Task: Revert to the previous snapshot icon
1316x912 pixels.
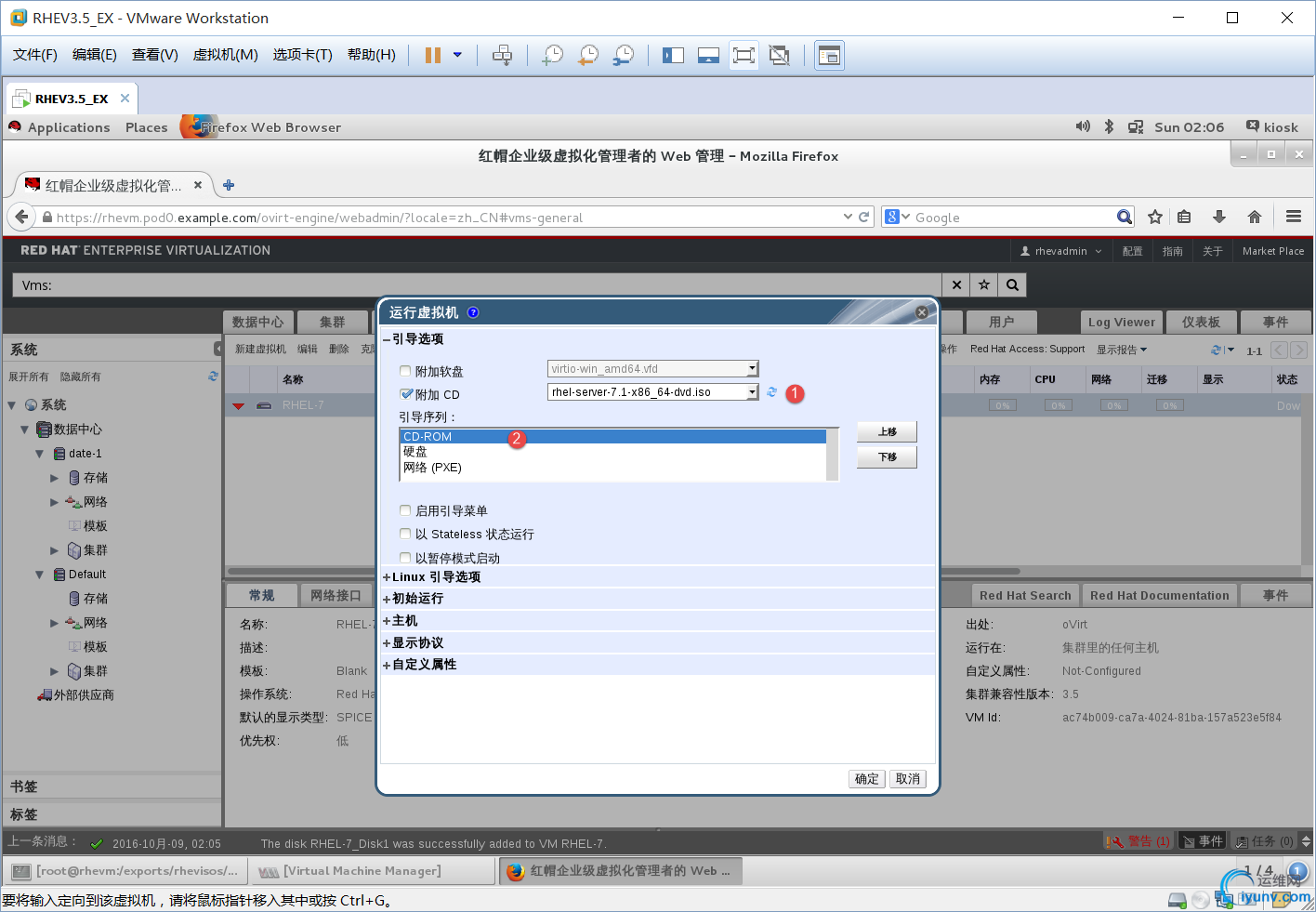Action: coord(588,55)
